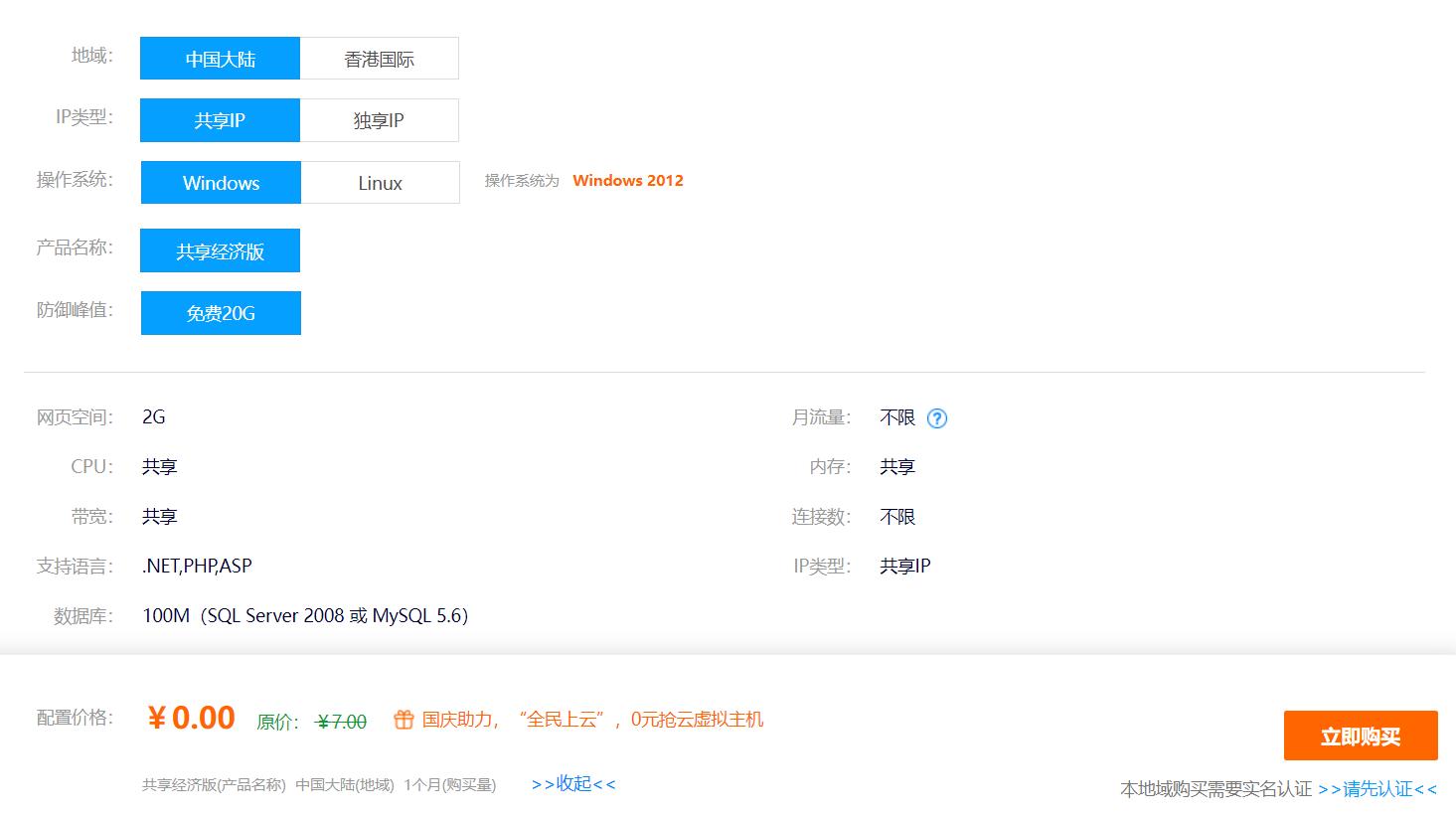The image size is (1456, 819).
Task: Click the 共享经济版(产品名称) summary text
Action: pyautogui.click(x=214, y=785)
